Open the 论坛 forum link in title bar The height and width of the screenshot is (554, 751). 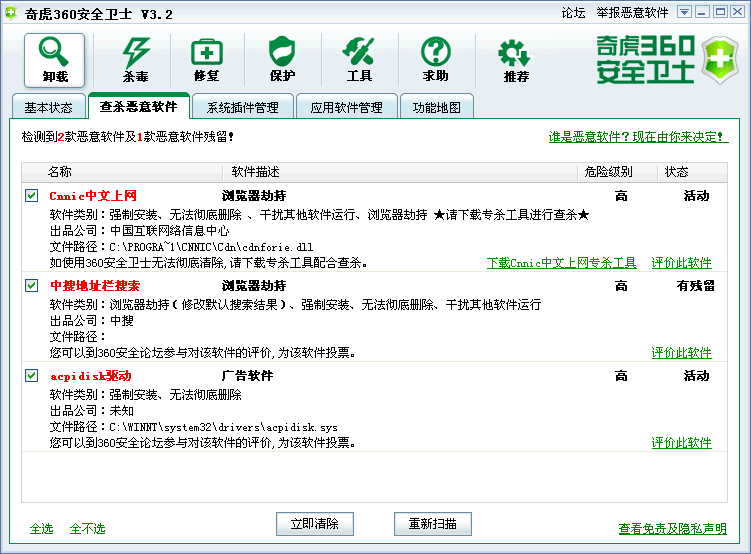tap(573, 13)
